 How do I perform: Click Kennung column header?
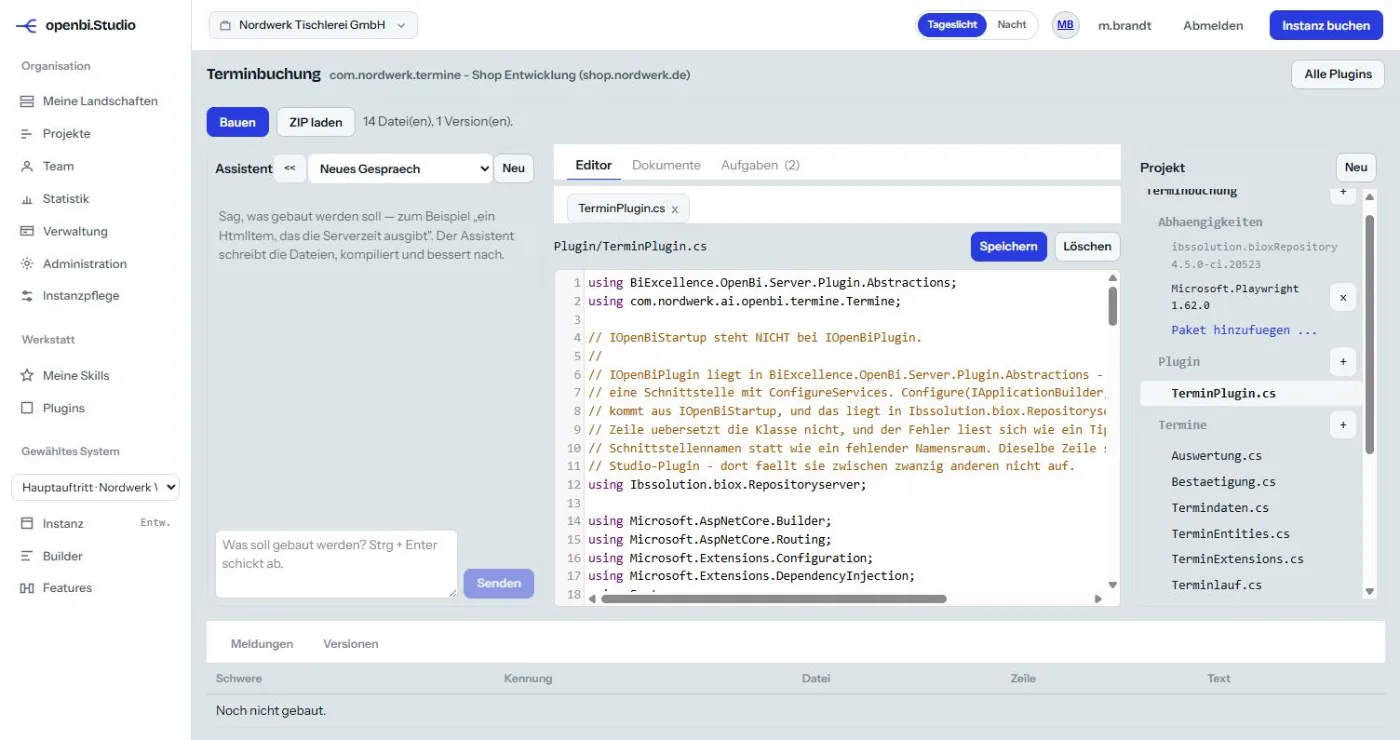coord(528,678)
